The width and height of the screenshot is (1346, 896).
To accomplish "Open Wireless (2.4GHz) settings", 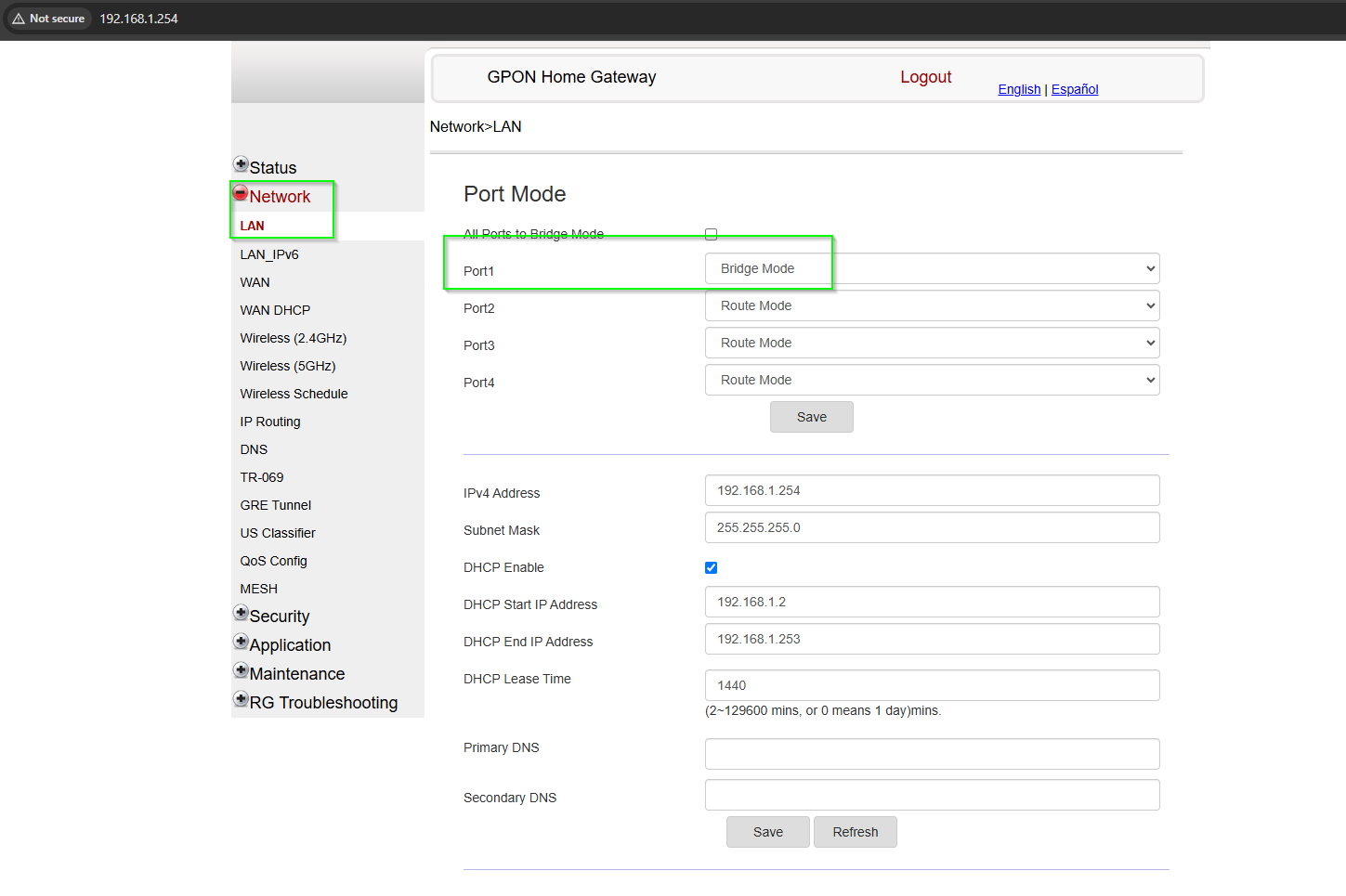I will 294,338.
